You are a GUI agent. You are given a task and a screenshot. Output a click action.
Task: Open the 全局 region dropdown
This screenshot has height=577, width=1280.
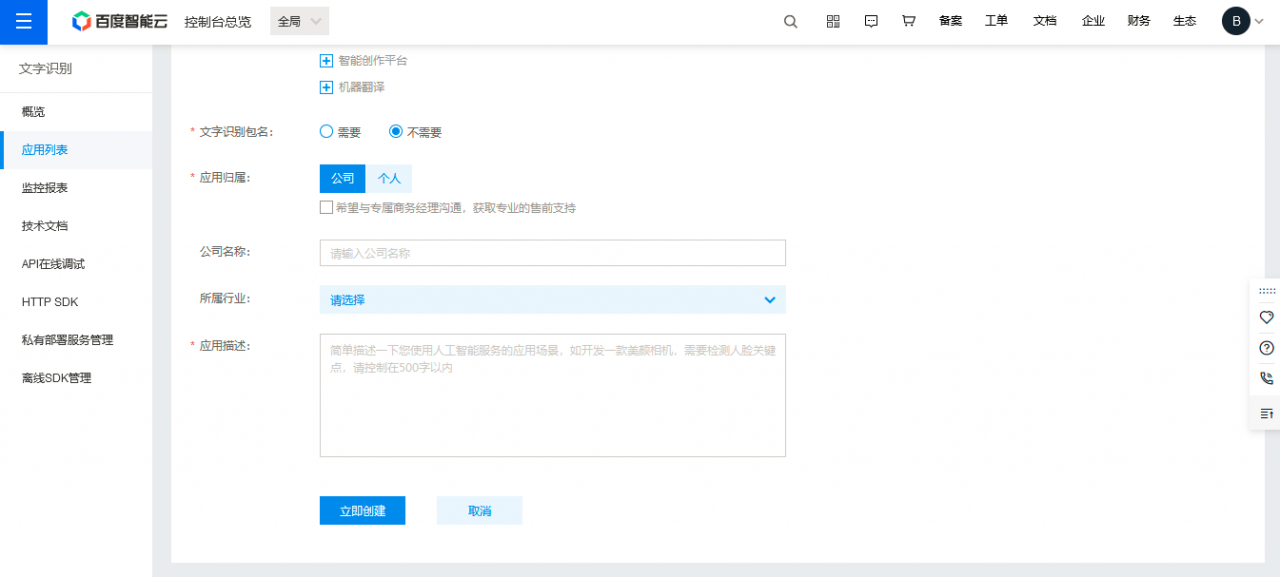click(x=297, y=20)
